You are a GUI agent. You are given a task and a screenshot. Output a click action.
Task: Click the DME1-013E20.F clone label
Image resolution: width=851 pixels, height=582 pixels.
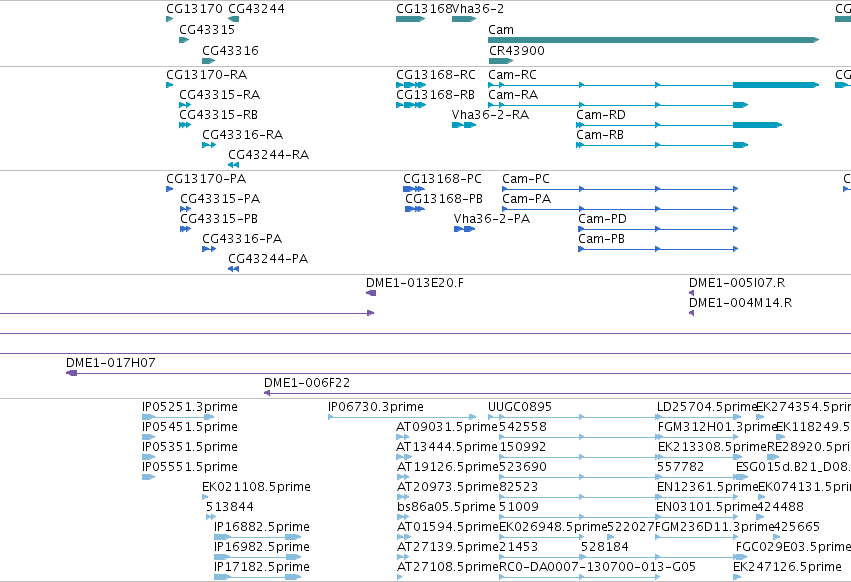415,283
